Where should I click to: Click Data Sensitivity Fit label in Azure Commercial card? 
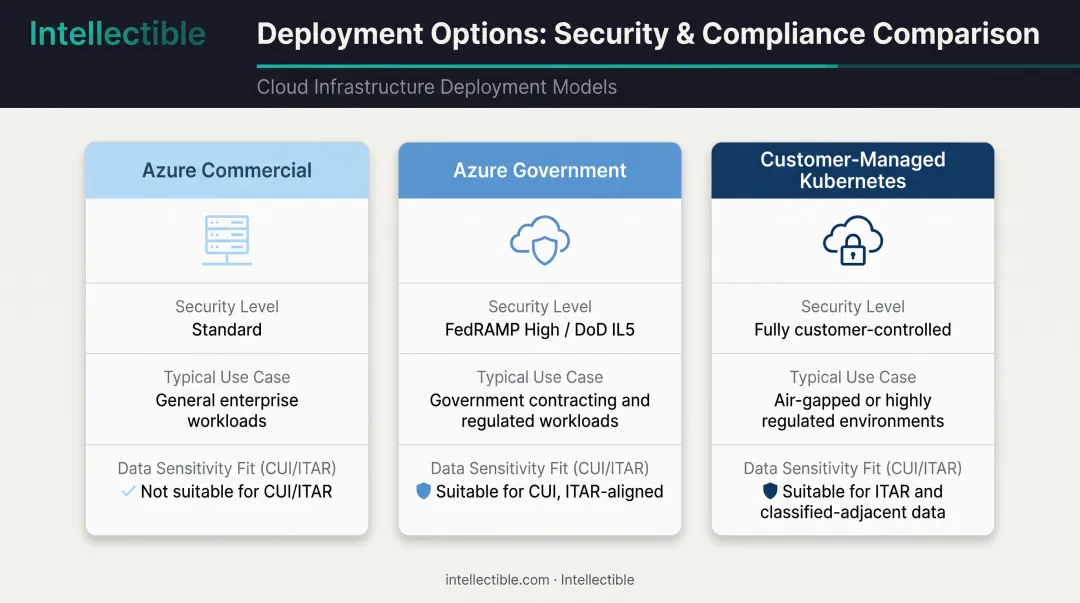point(227,469)
